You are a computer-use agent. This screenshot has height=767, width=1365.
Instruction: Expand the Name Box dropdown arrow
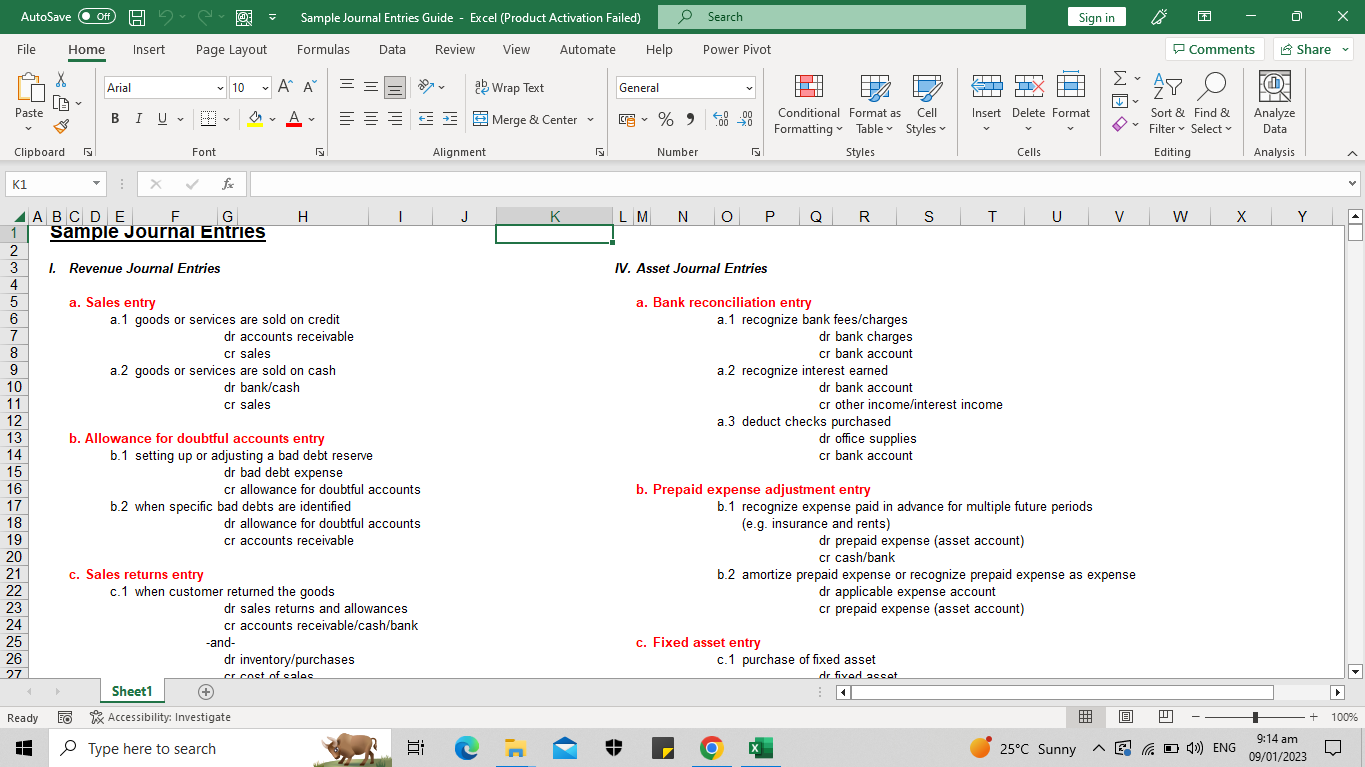click(x=96, y=184)
